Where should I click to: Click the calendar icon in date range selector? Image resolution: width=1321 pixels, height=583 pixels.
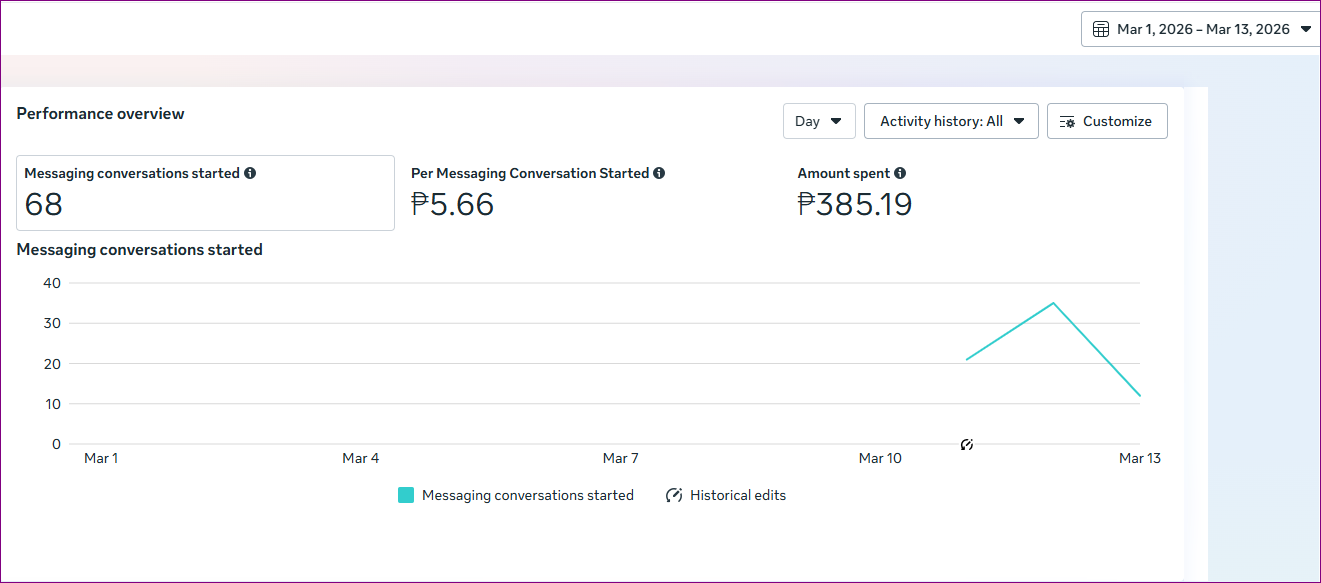1100,29
